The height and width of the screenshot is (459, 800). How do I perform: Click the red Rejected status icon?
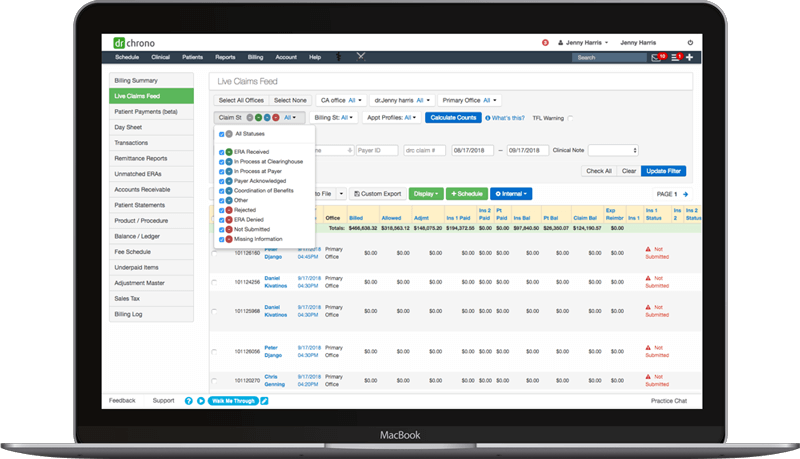click(x=229, y=210)
